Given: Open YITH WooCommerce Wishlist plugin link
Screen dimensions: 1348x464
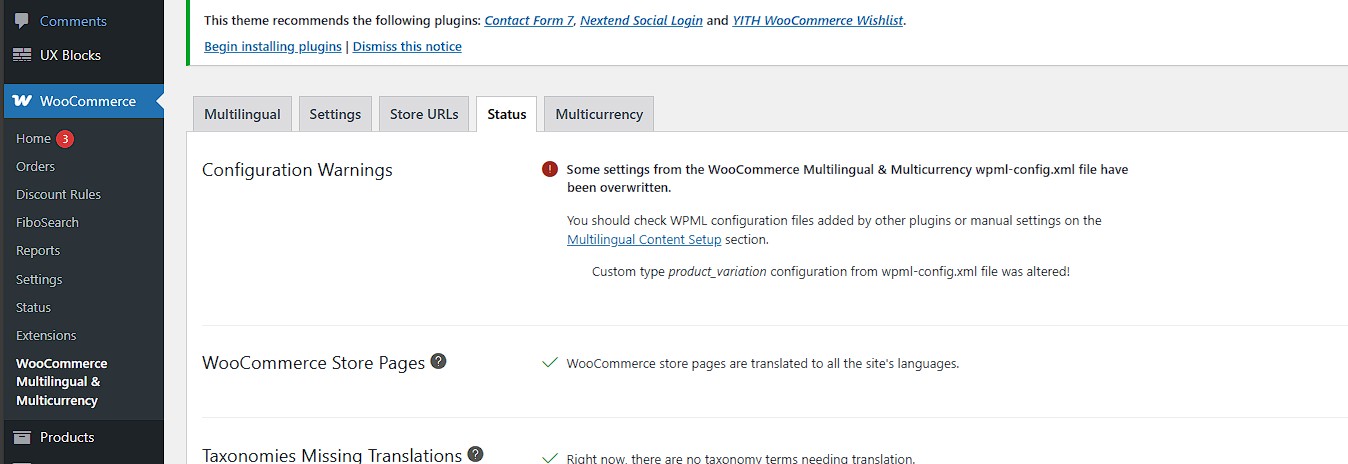Looking at the screenshot, I should [x=818, y=20].
